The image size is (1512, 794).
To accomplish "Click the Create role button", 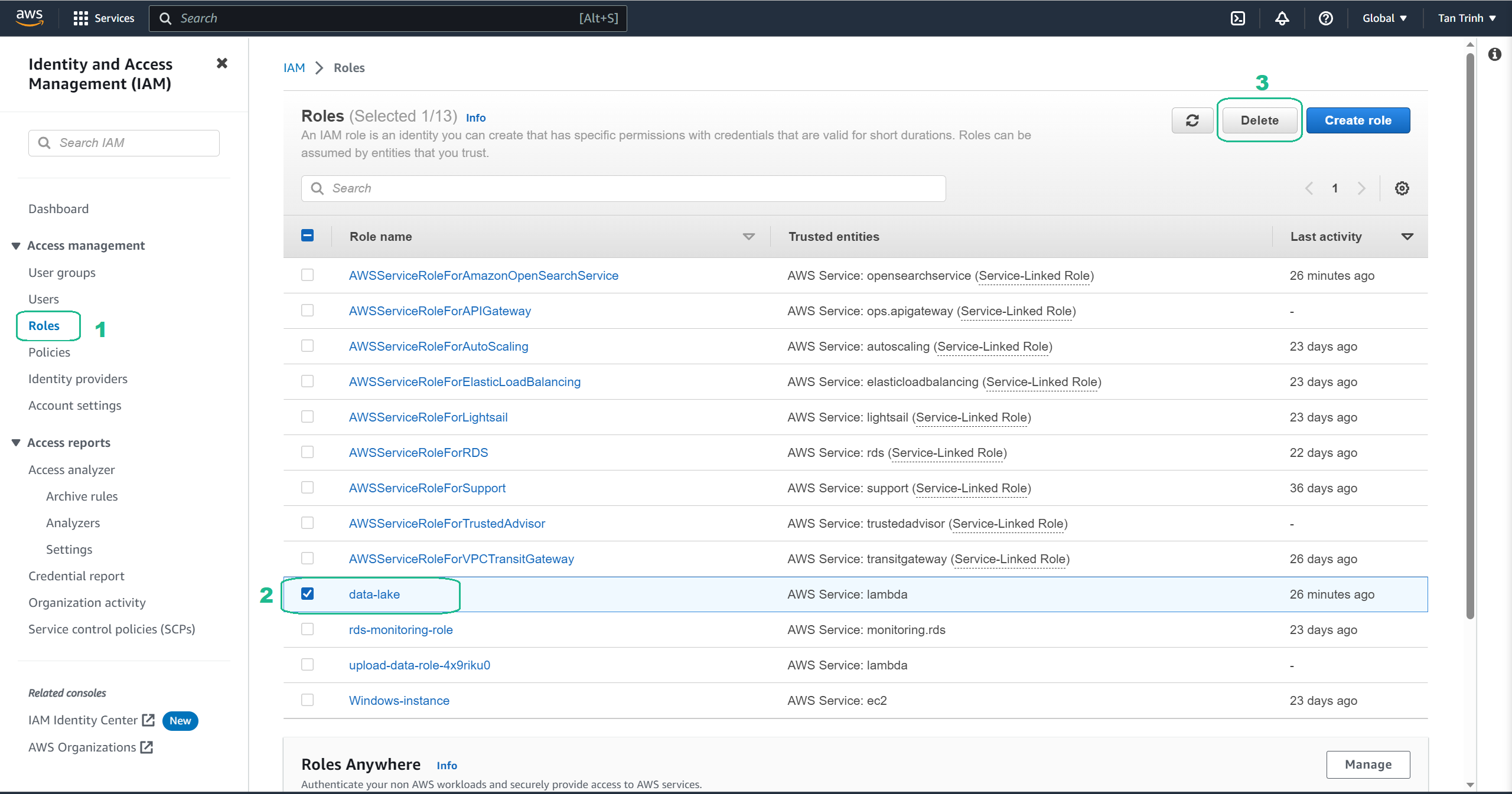I will [x=1358, y=120].
